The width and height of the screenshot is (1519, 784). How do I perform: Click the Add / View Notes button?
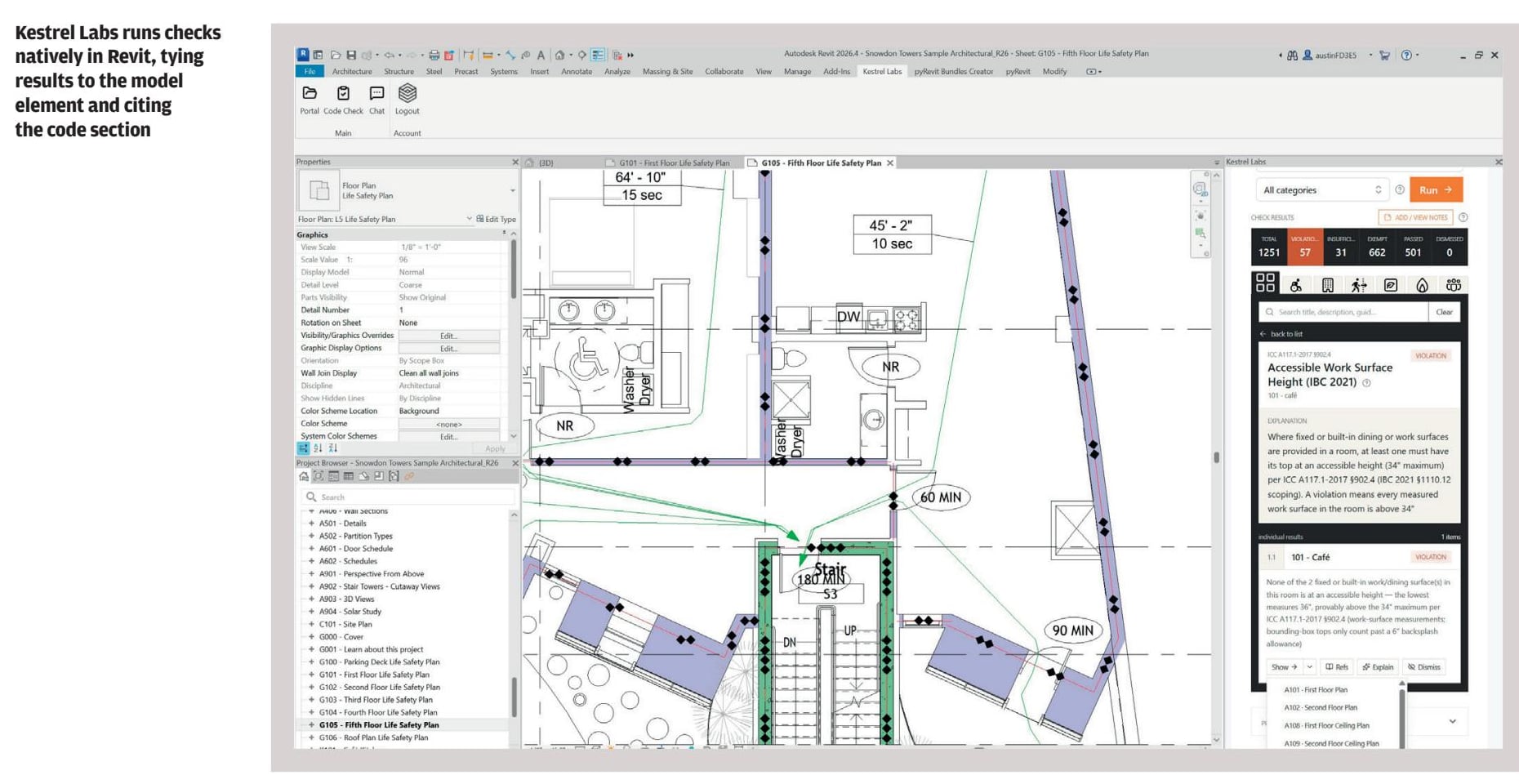1416,217
